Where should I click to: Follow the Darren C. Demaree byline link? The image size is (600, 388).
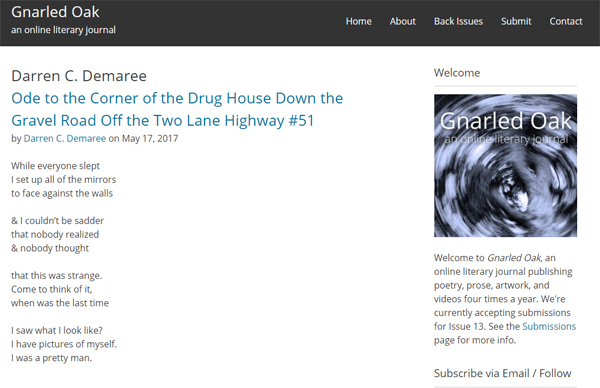point(65,139)
